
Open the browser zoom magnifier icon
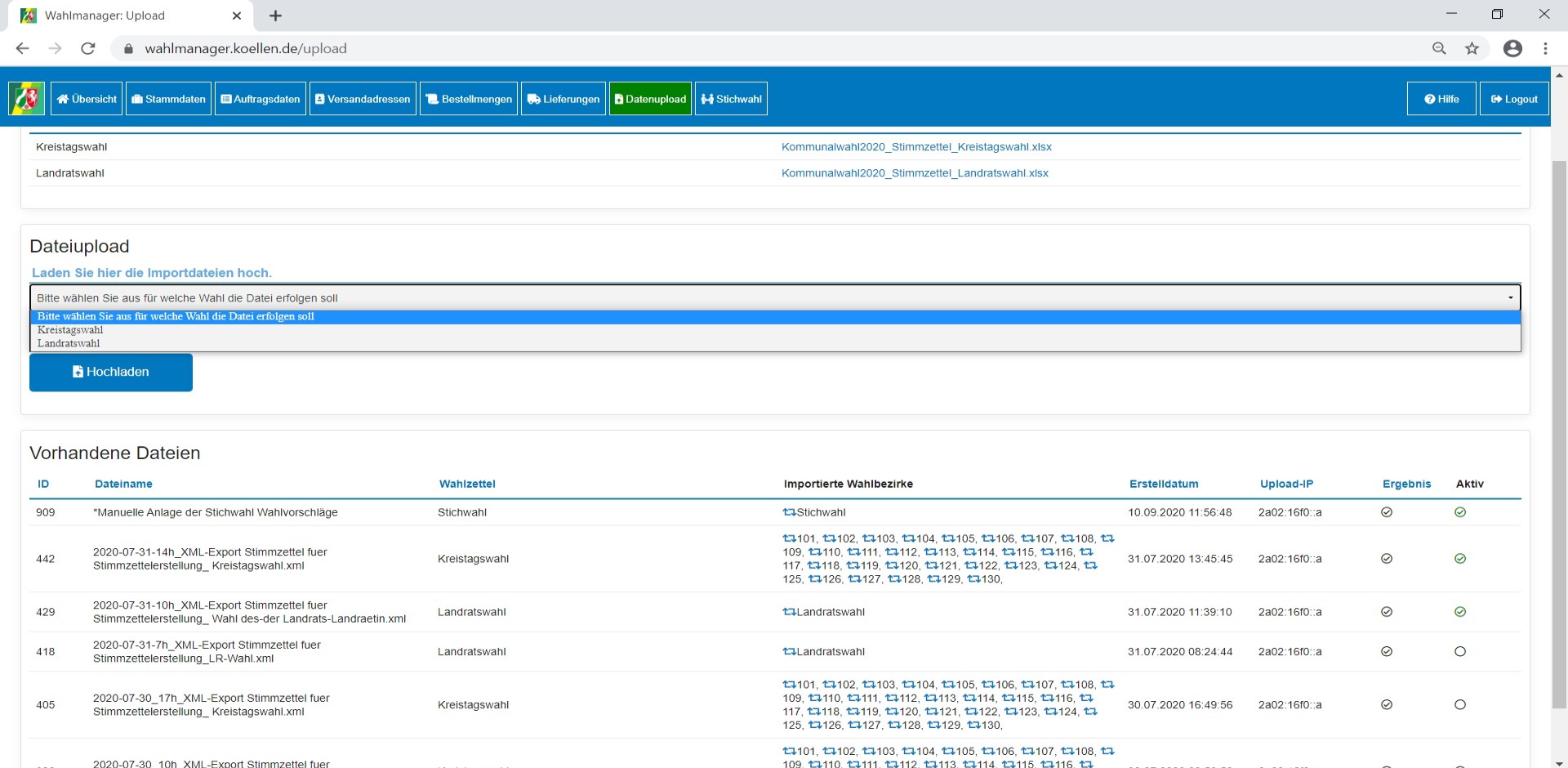1439,48
